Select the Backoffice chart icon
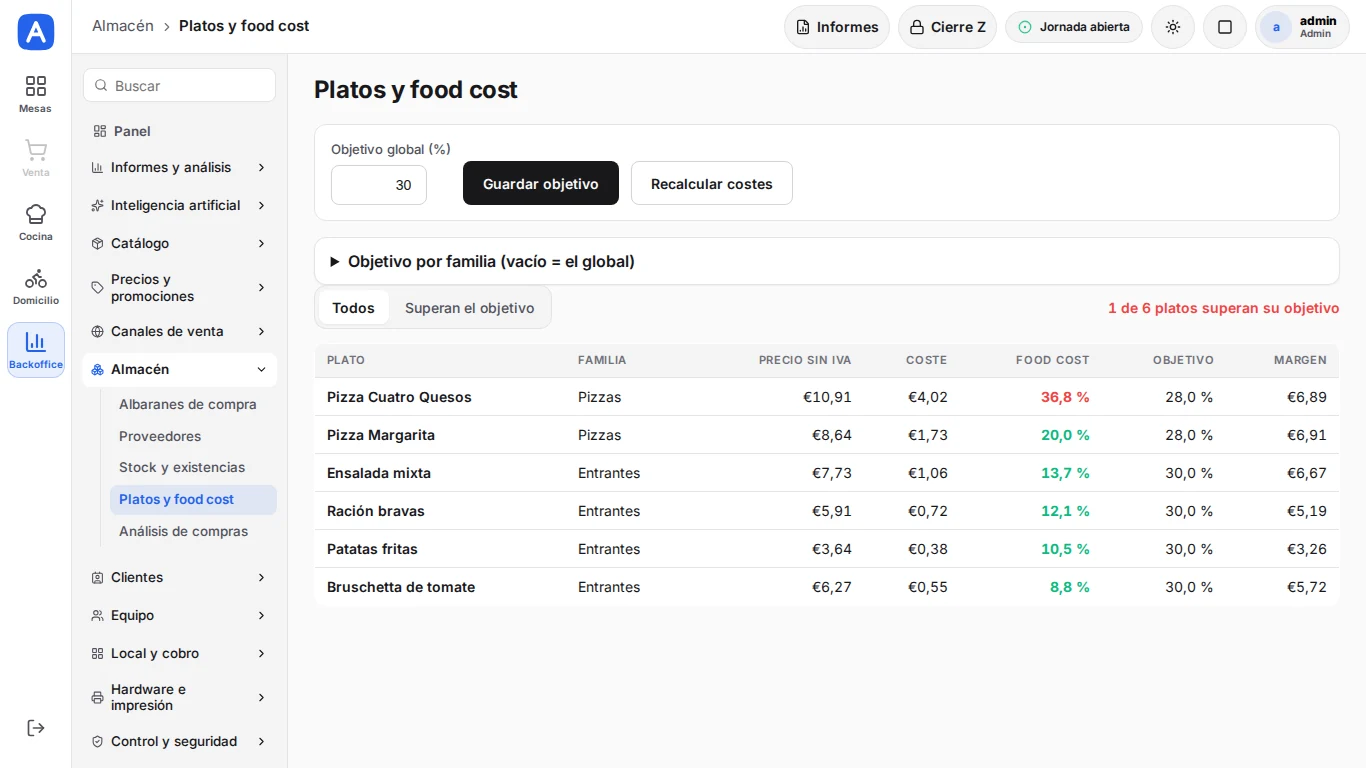This screenshot has height=768, width=1366. (x=36, y=342)
